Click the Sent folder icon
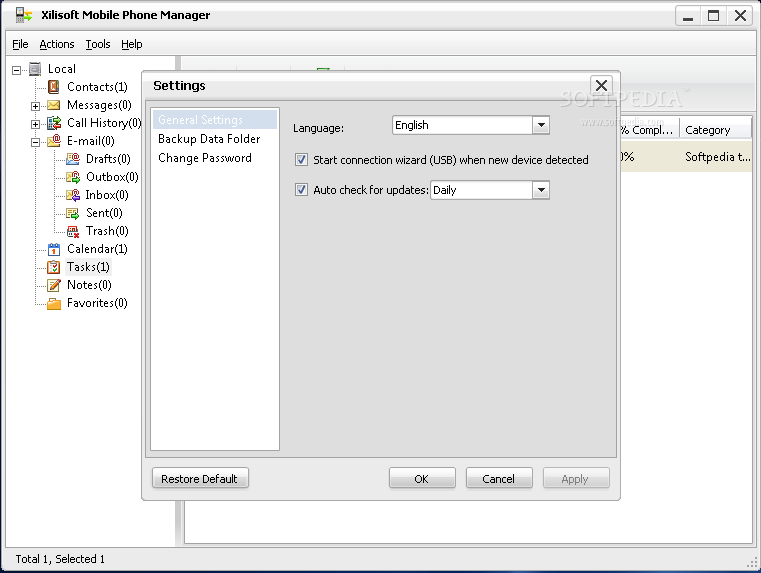Viewport: 761px width, 573px height. click(73, 213)
